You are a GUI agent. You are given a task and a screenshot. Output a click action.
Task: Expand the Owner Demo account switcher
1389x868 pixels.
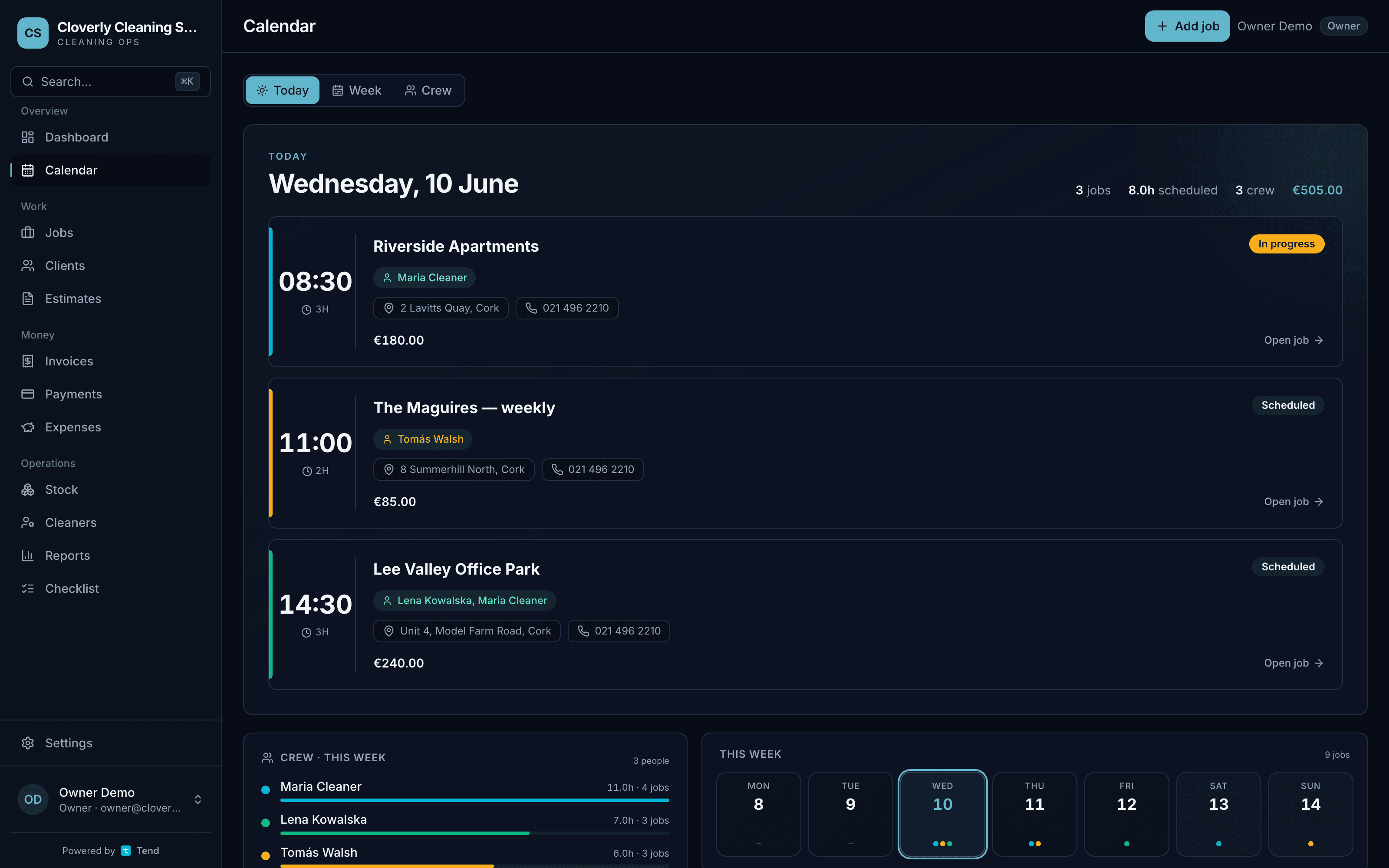point(197,799)
